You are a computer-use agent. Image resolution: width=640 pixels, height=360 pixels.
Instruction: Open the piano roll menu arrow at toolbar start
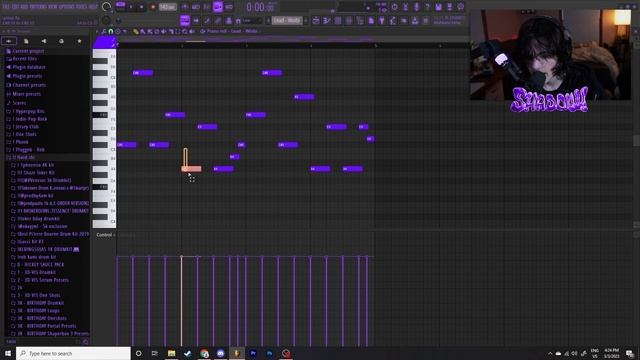(97, 31)
